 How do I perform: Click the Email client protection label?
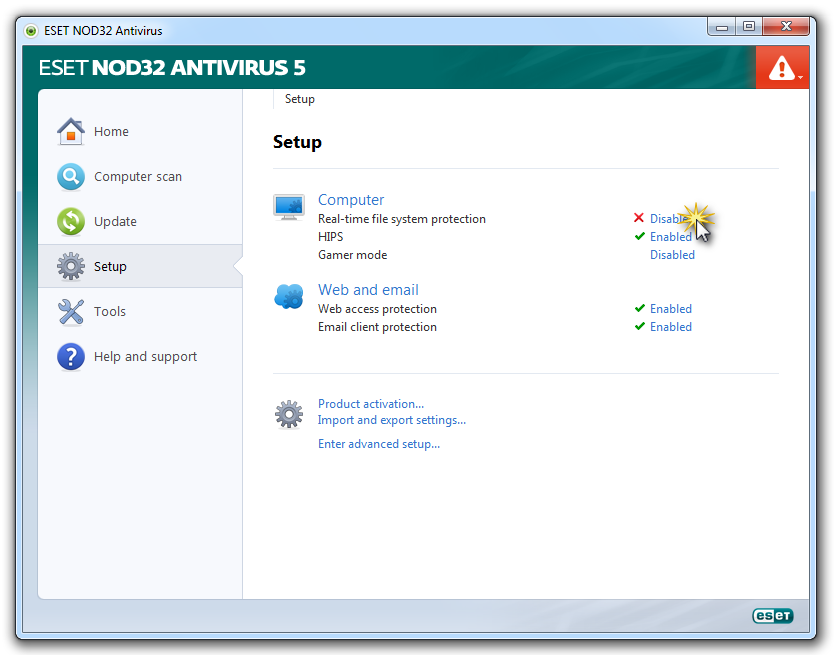point(377,327)
